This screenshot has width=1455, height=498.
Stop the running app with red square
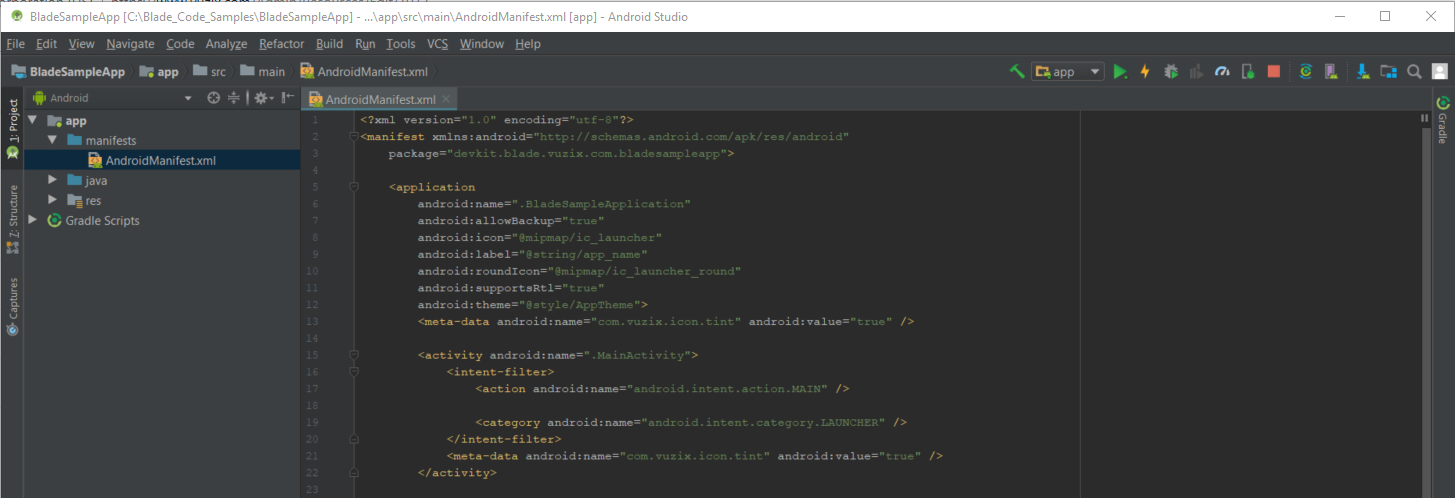[x=1274, y=71]
